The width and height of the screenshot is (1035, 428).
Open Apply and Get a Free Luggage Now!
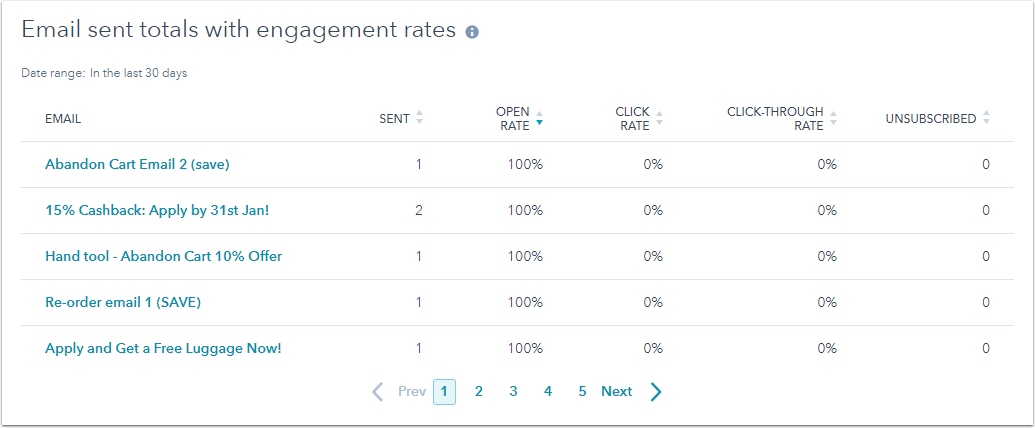click(x=163, y=348)
